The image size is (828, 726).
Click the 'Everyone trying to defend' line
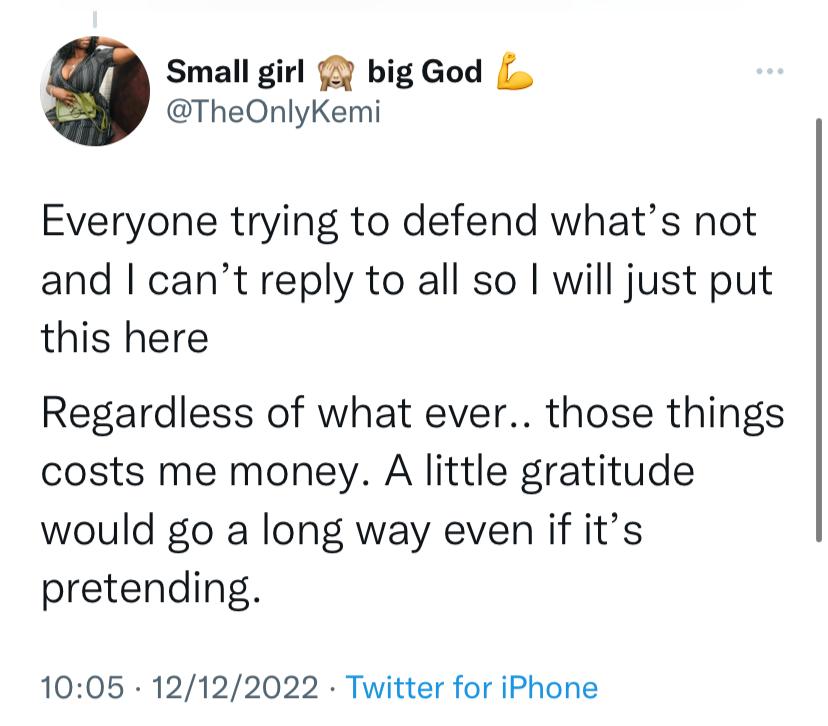pyautogui.click(x=399, y=222)
